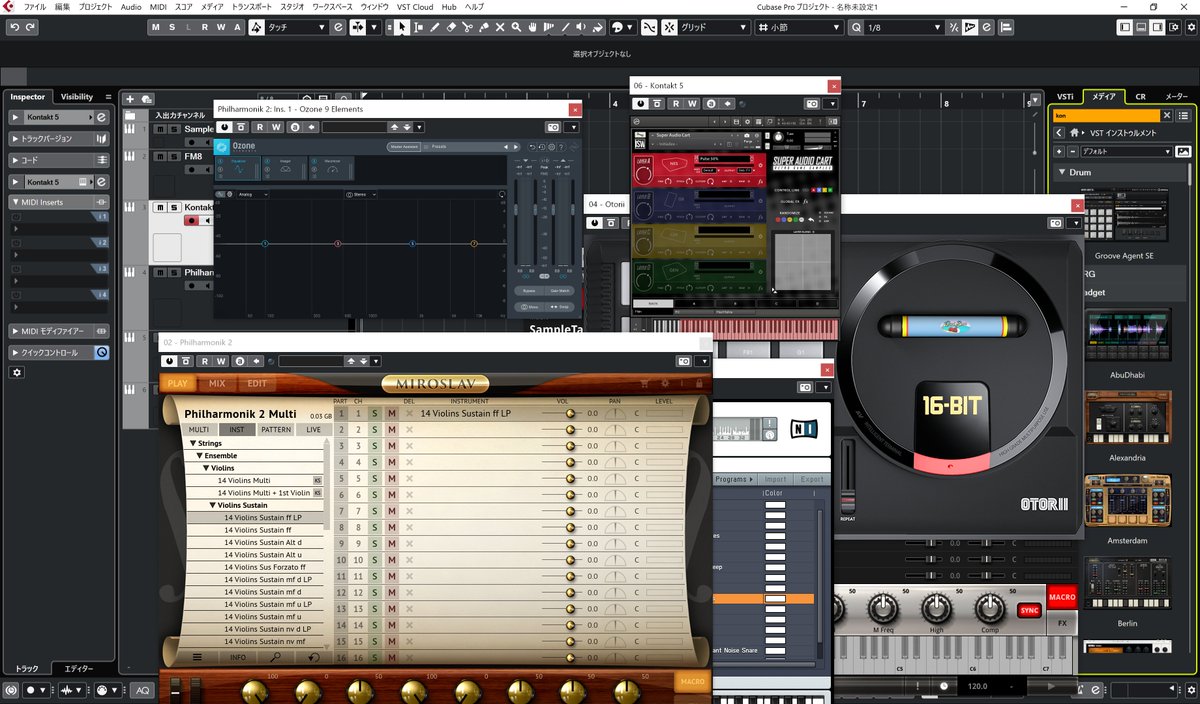Viewport: 1200px width, 704px height.
Task: Expand MIDI モディファイアー Inspector section
Action: pyautogui.click(x=60, y=331)
